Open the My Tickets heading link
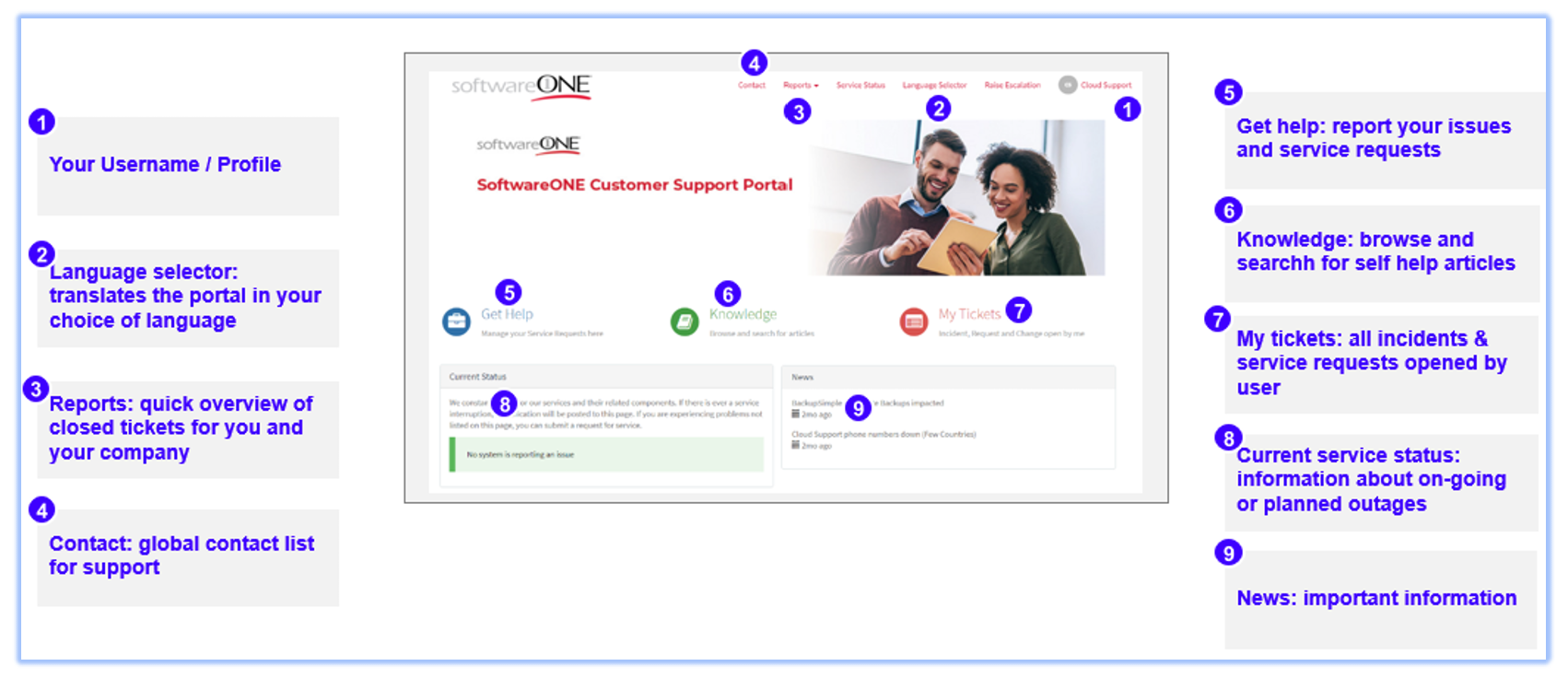The image size is (1568, 678). point(968,314)
